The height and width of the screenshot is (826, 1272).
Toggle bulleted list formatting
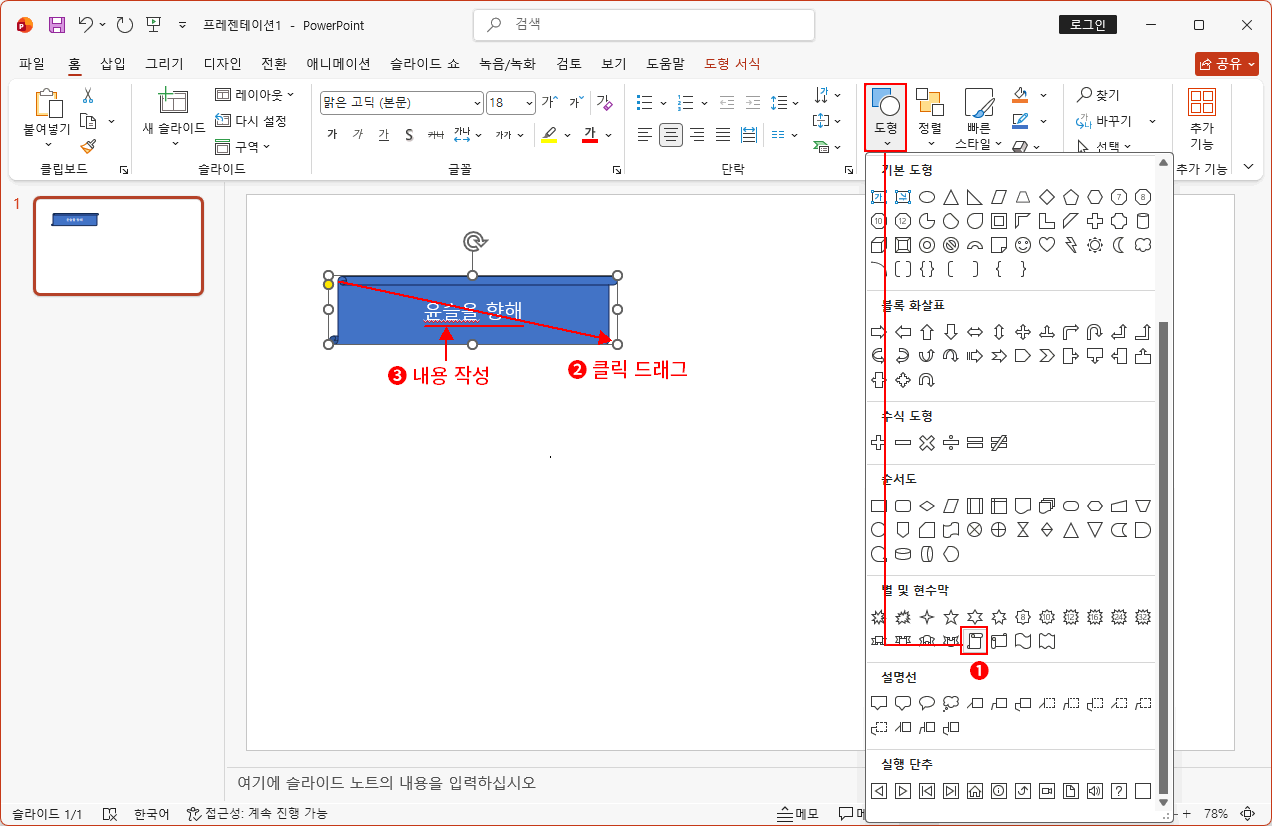pos(643,101)
